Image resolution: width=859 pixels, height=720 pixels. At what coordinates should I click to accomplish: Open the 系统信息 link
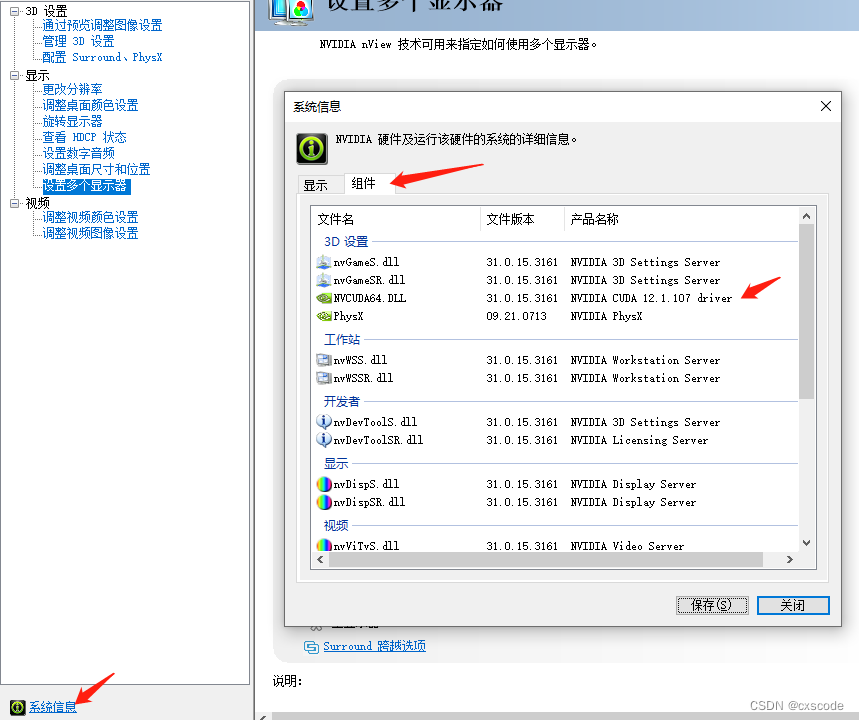[x=53, y=707]
